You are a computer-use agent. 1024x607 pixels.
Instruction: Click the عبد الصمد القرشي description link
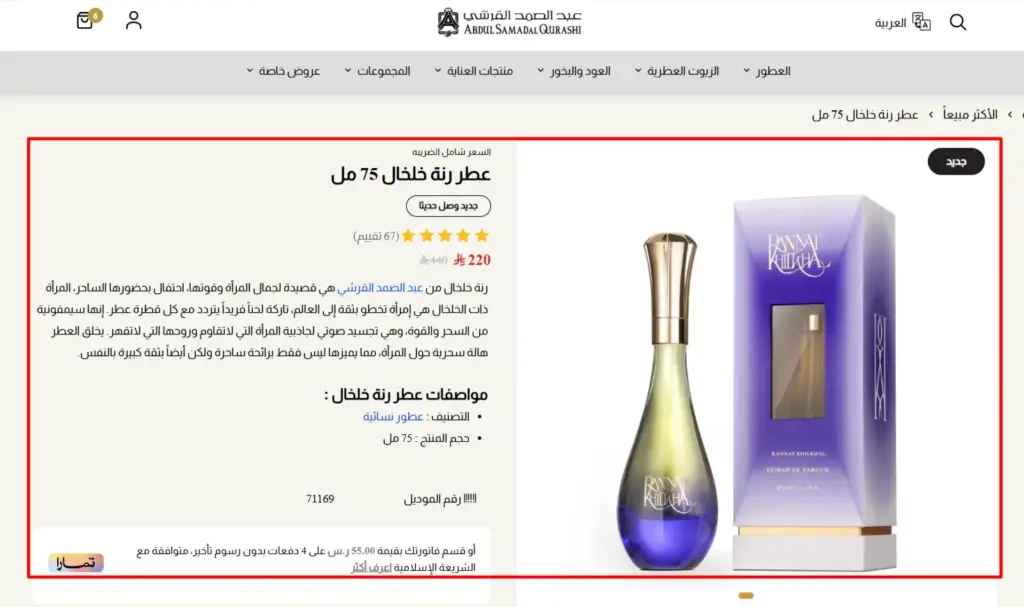(x=380, y=287)
